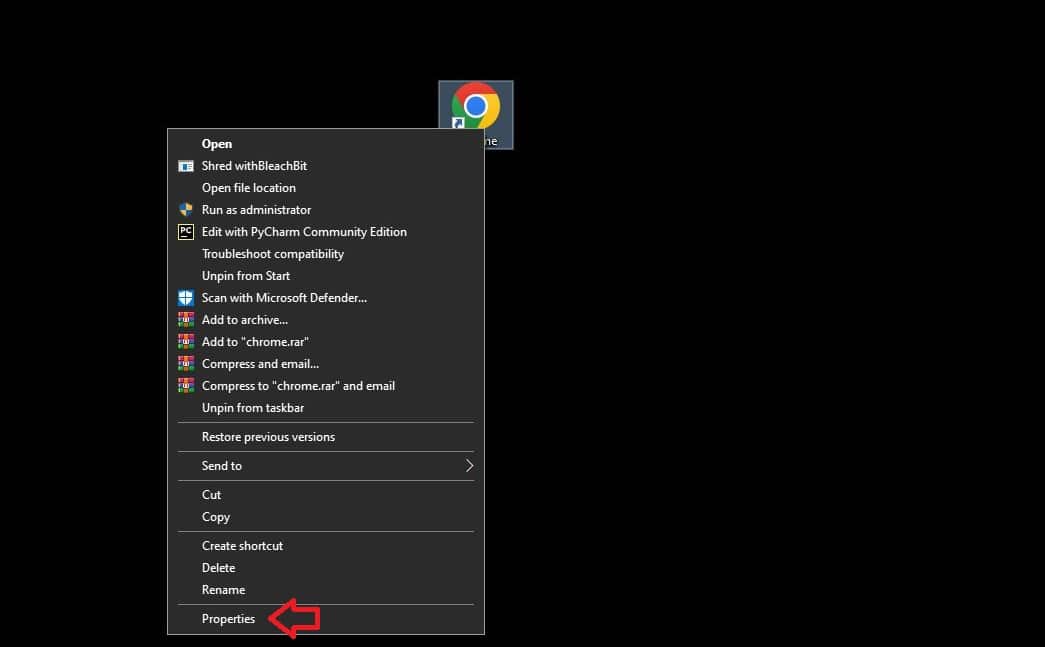Click the WinRAR icon beside Compress and email
The height and width of the screenshot is (647, 1045).
tap(186, 364)
